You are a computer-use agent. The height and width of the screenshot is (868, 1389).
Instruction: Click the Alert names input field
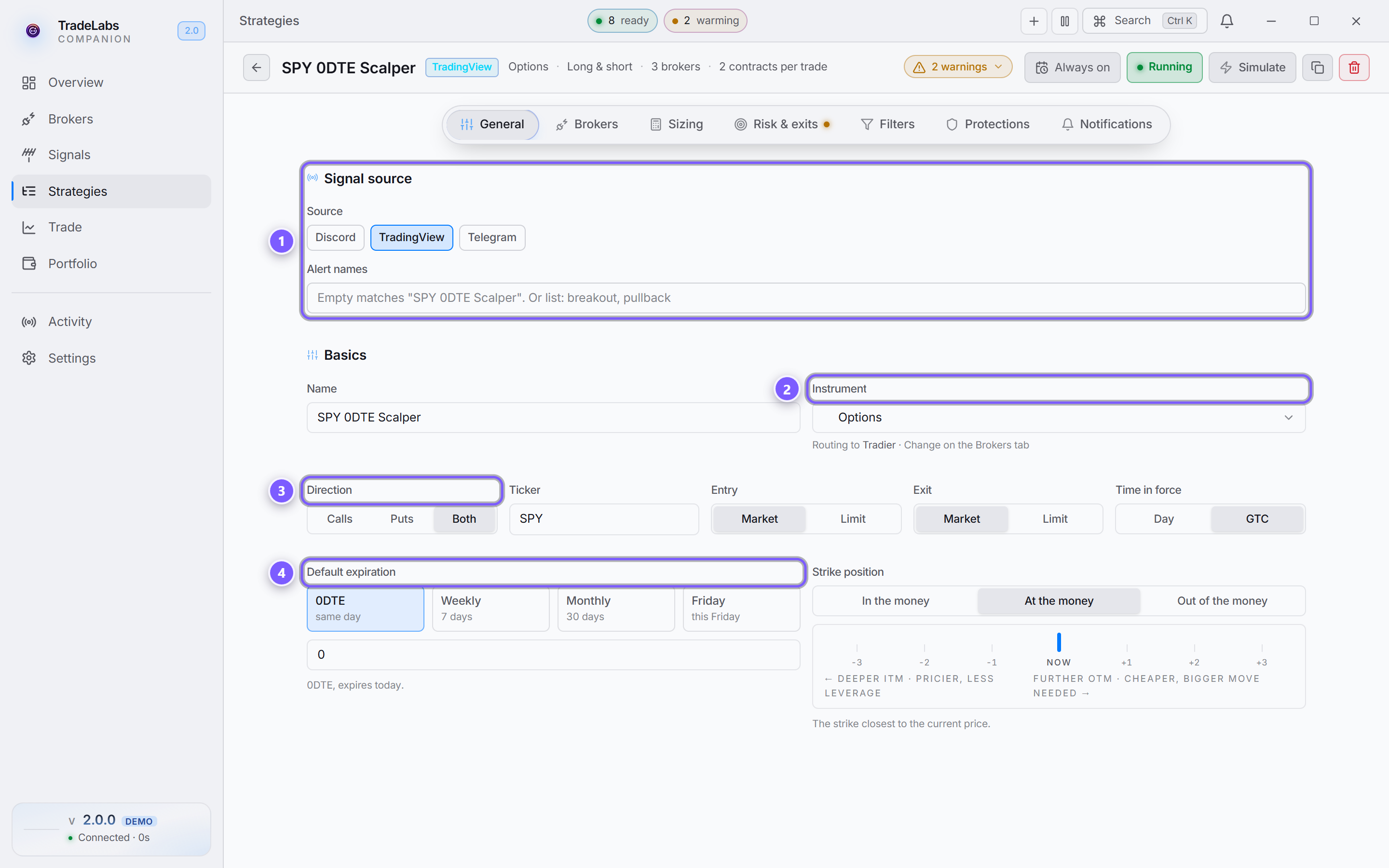click(x=806, y=298)
